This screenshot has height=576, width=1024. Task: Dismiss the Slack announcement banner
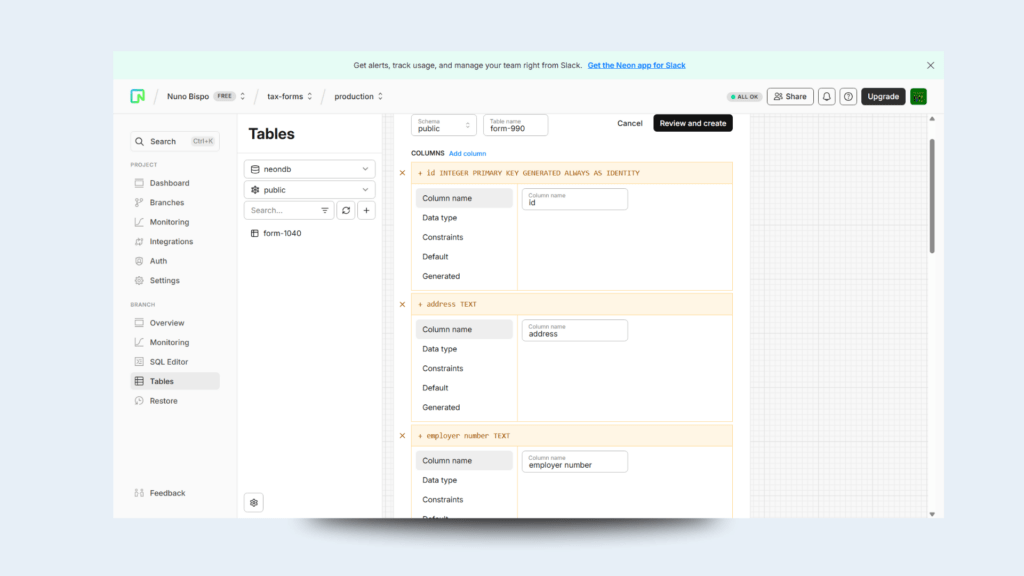point(930,65)
